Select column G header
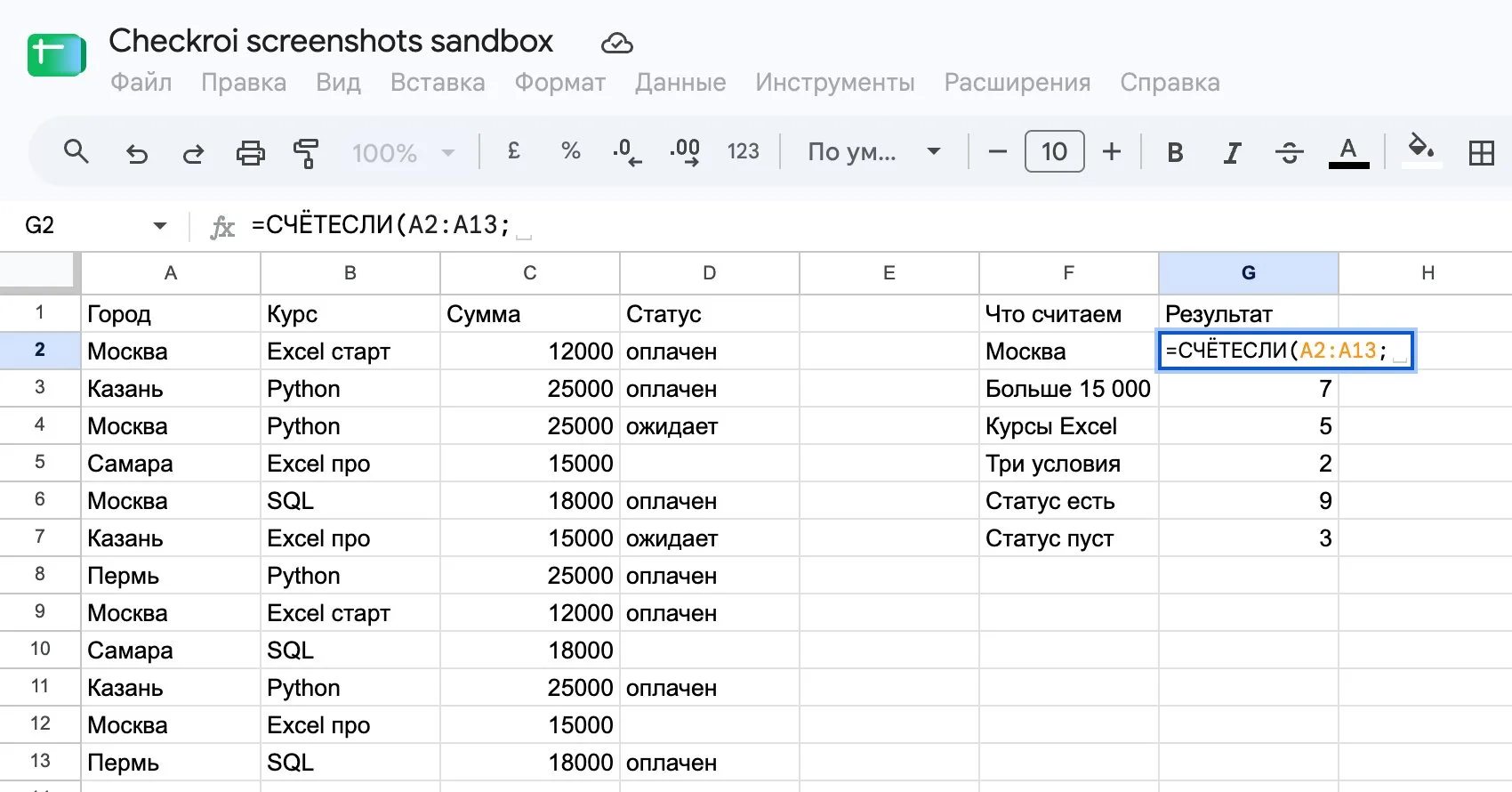Viewport: 1512px width, 792px height. [1249, 273]
